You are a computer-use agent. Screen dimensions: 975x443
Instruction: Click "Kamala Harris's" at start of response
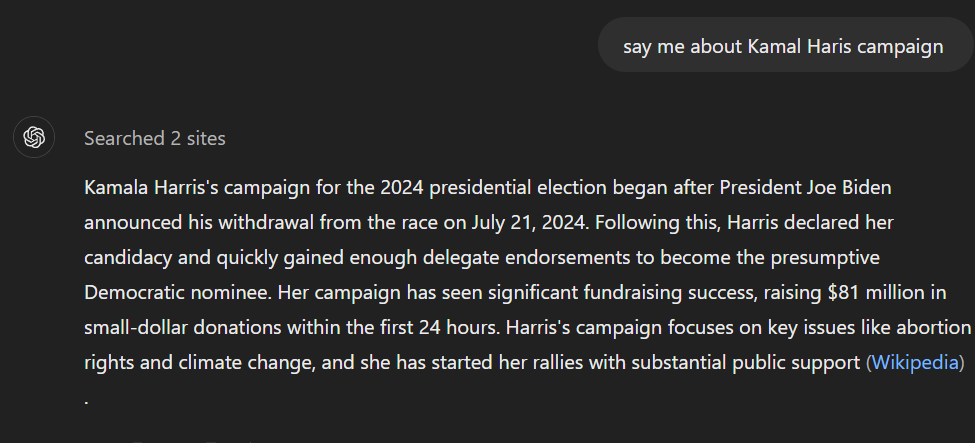click(150, 187)
